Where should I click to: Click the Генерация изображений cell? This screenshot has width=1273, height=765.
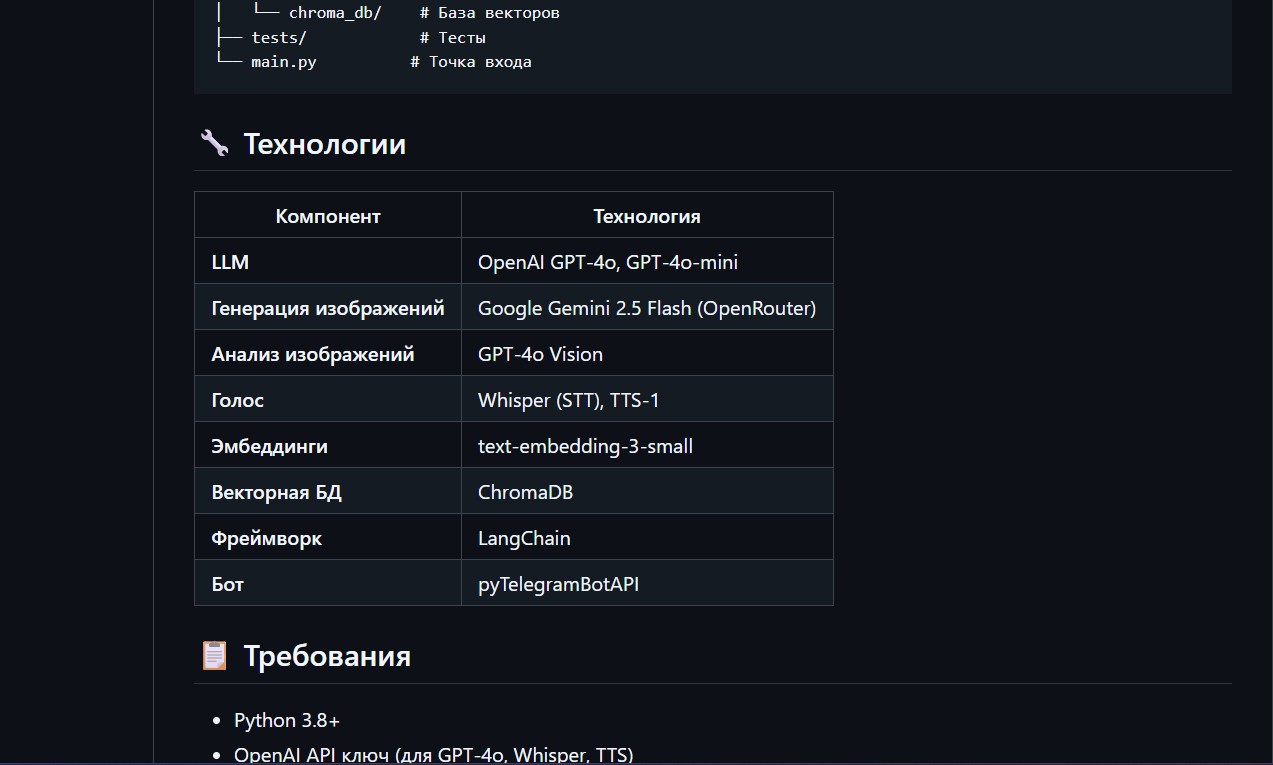click(x=328, y=307)
